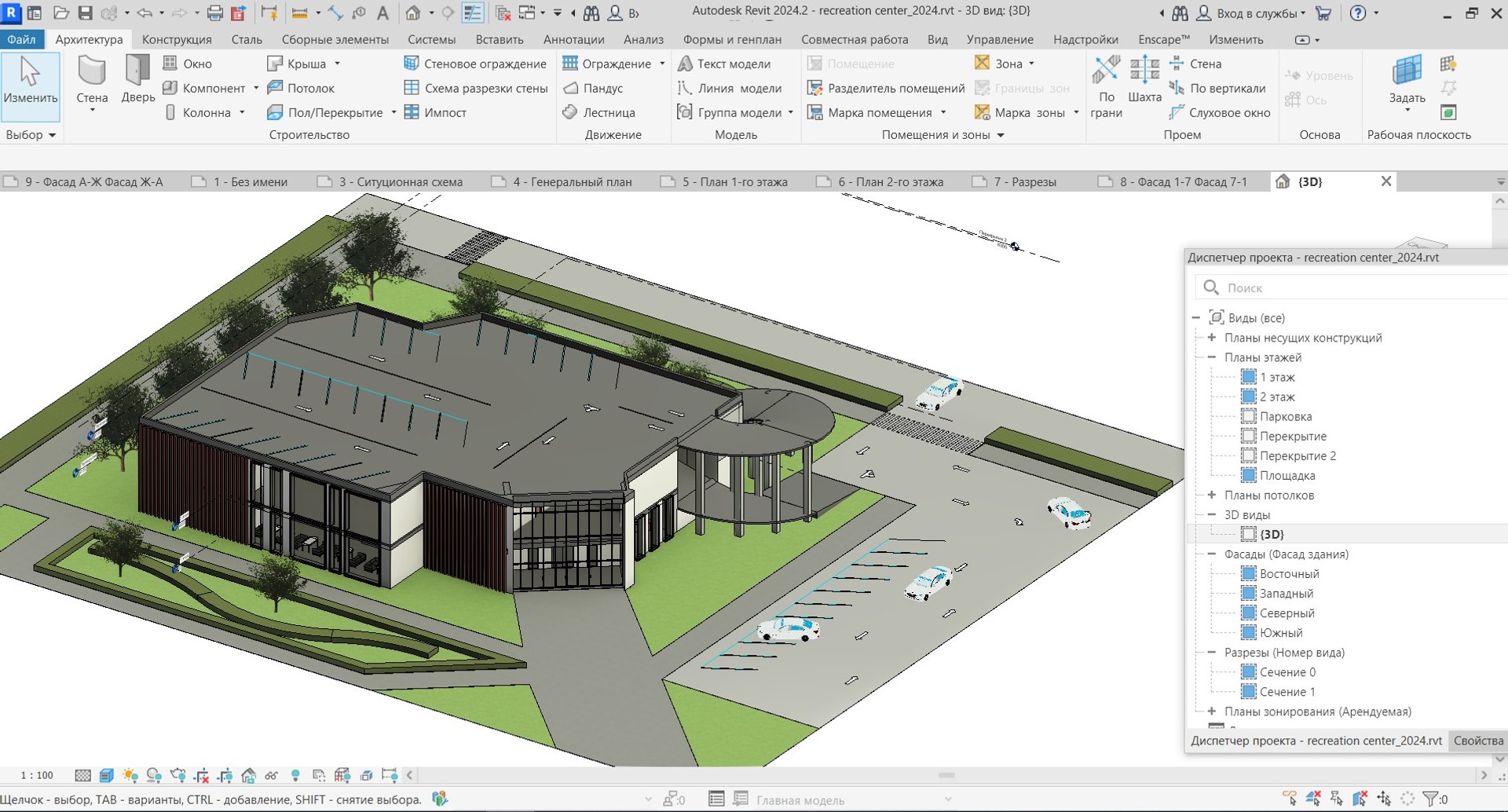Expand Планы зонирования (Арендуемая) node

click(1212, 711)
